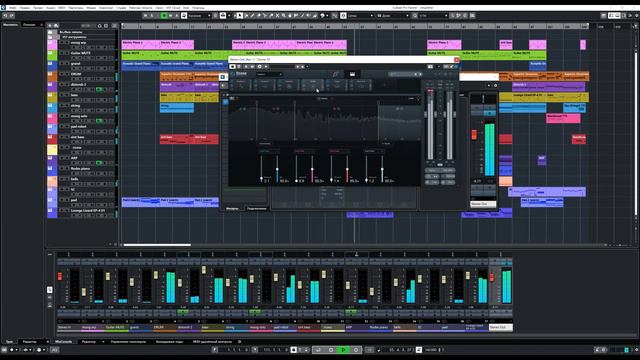Open setup gear at top right corner
Screen dimensions: 640x360
pos(636,16)
